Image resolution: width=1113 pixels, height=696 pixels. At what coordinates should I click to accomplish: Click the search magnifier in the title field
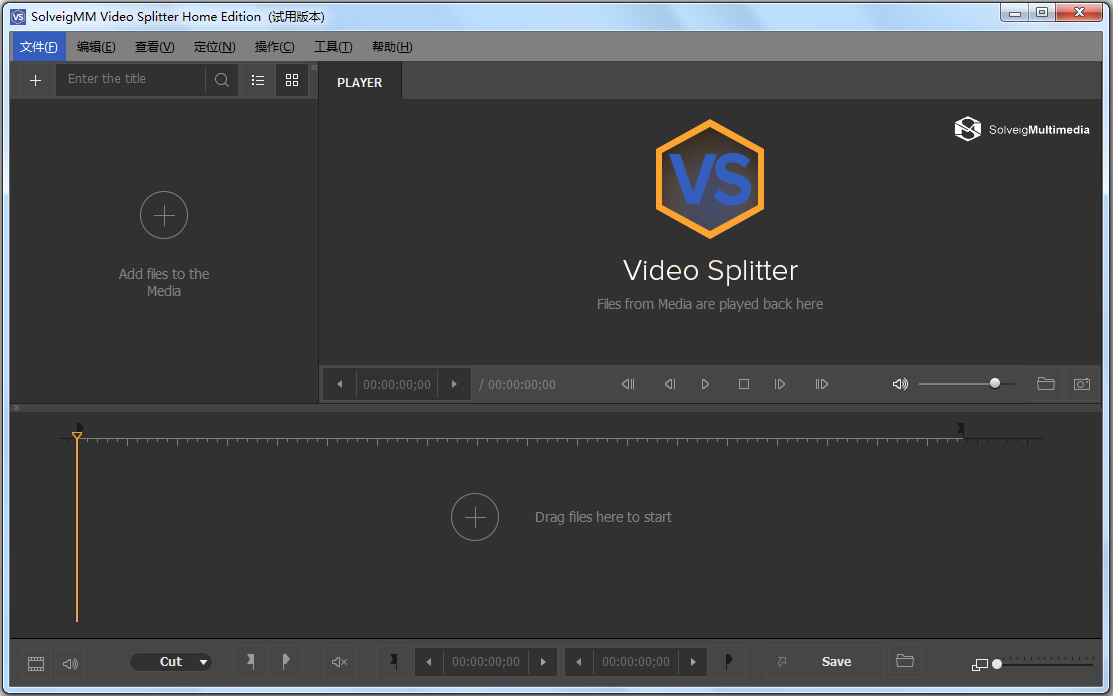(221, 80)
